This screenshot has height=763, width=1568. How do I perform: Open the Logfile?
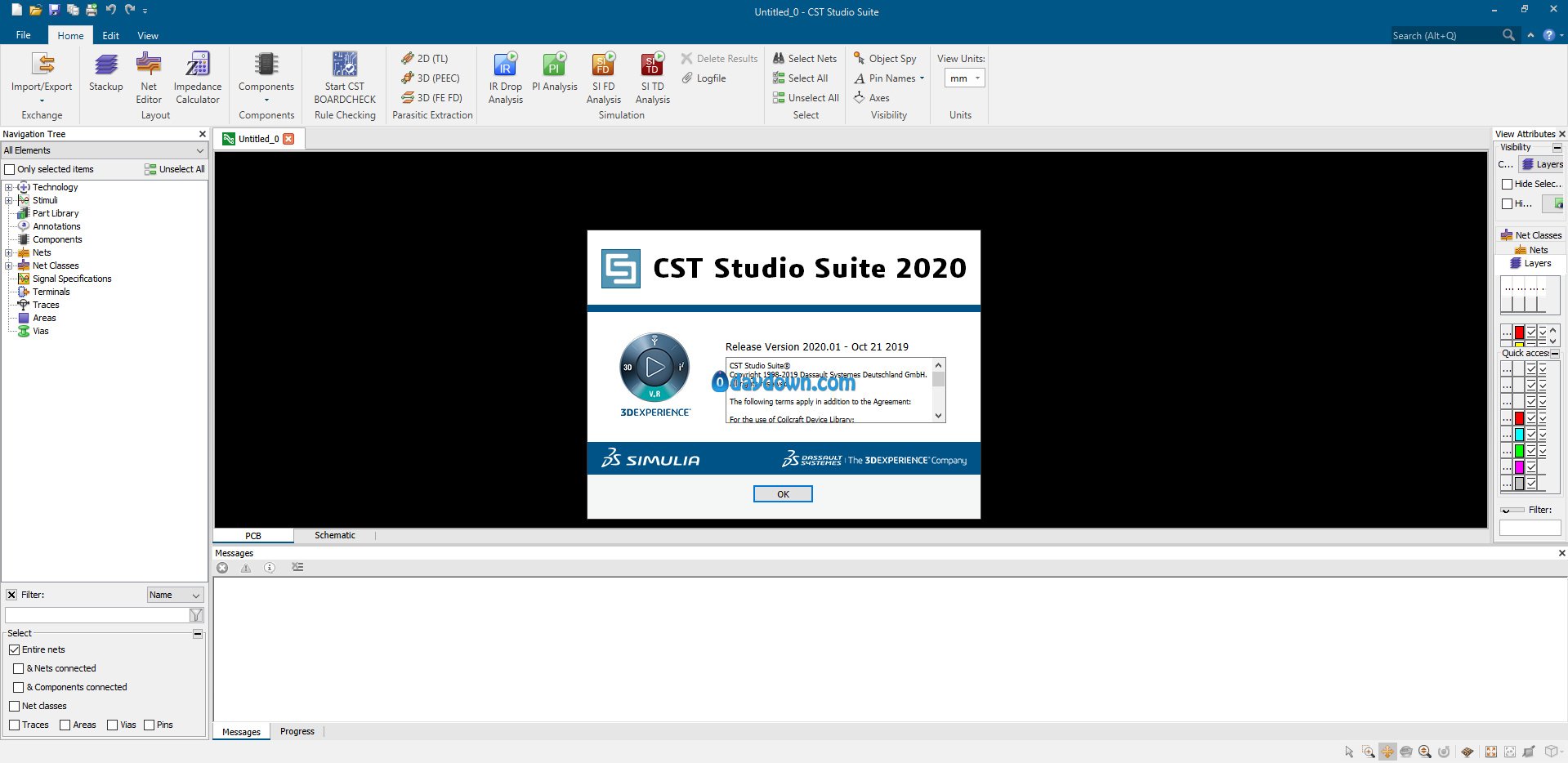click(704, 78)
